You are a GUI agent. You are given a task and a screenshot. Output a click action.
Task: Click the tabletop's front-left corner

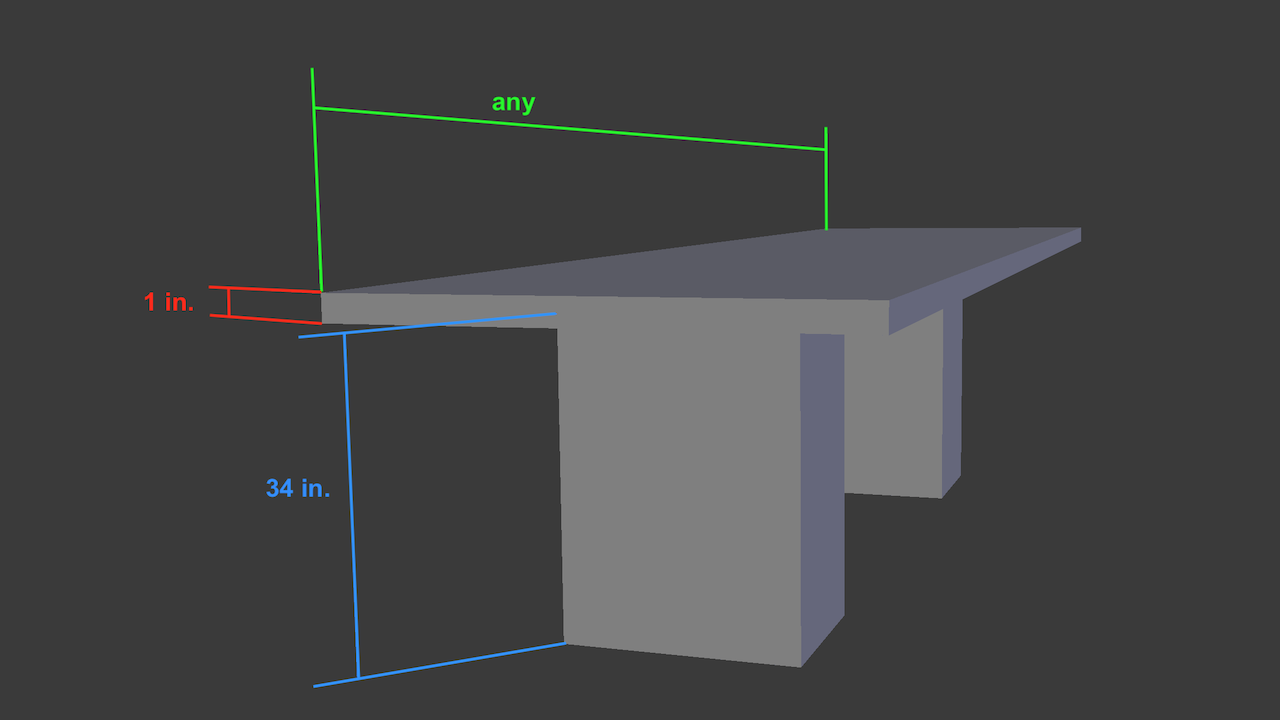click(x=323, y=293)
